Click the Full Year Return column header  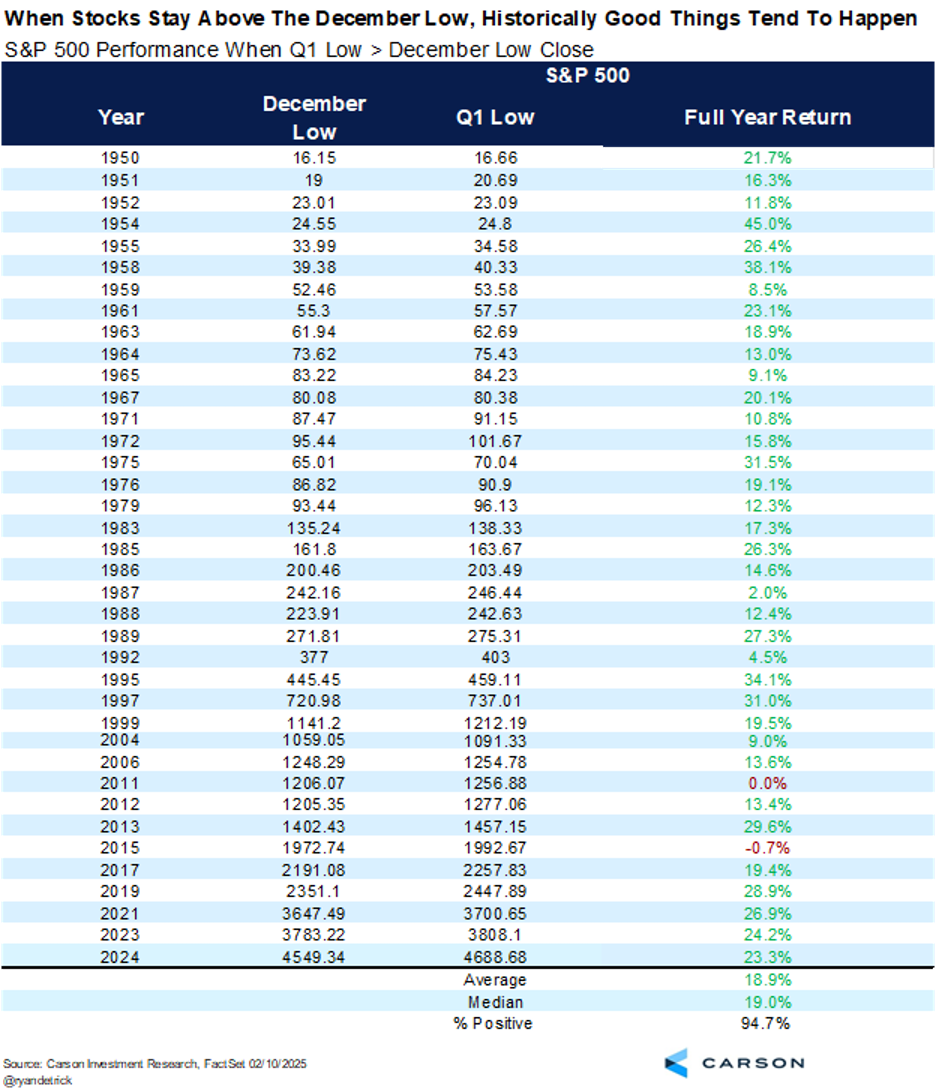pos(767,117)
